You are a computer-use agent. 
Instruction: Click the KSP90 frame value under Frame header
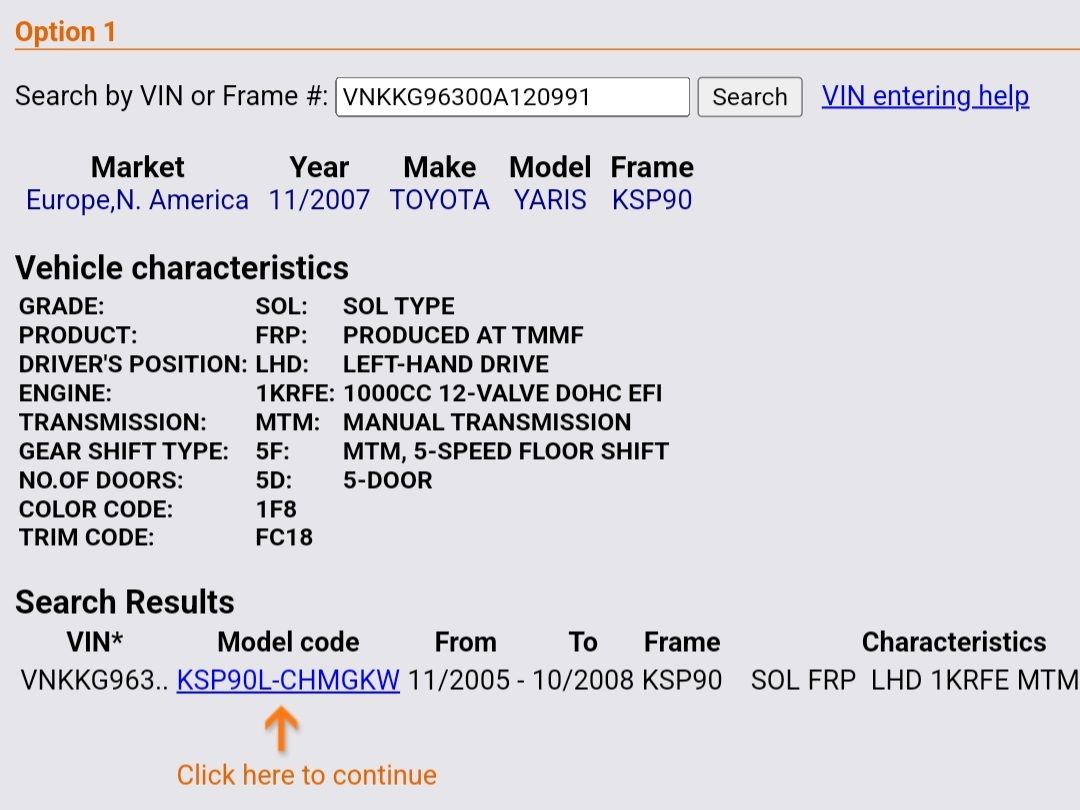click(x=652, y=200)
